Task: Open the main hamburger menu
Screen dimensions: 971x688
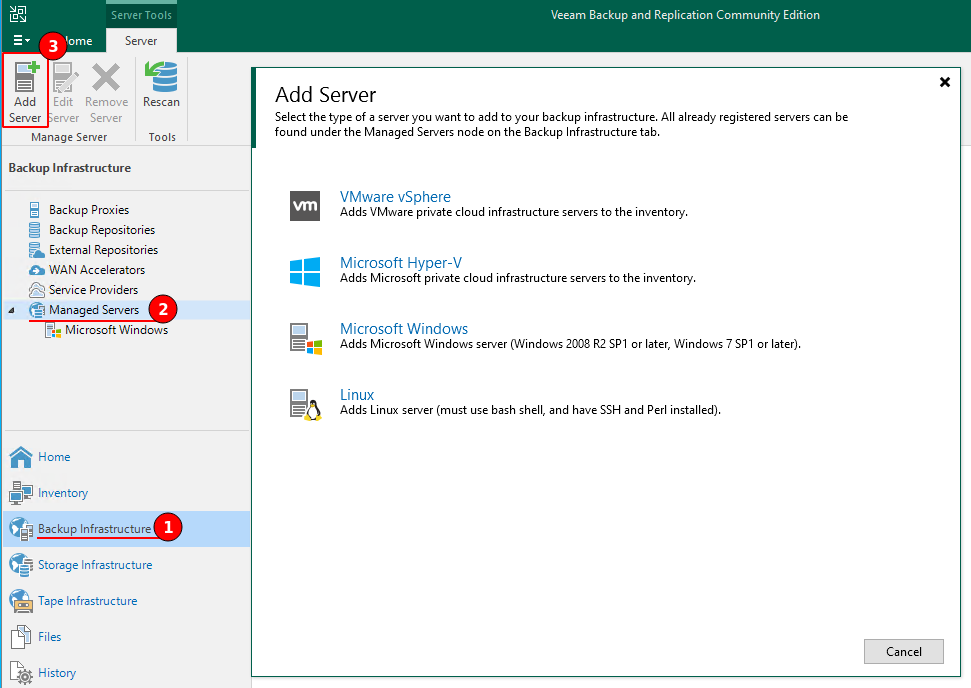Action: click(x=20, y=40)
